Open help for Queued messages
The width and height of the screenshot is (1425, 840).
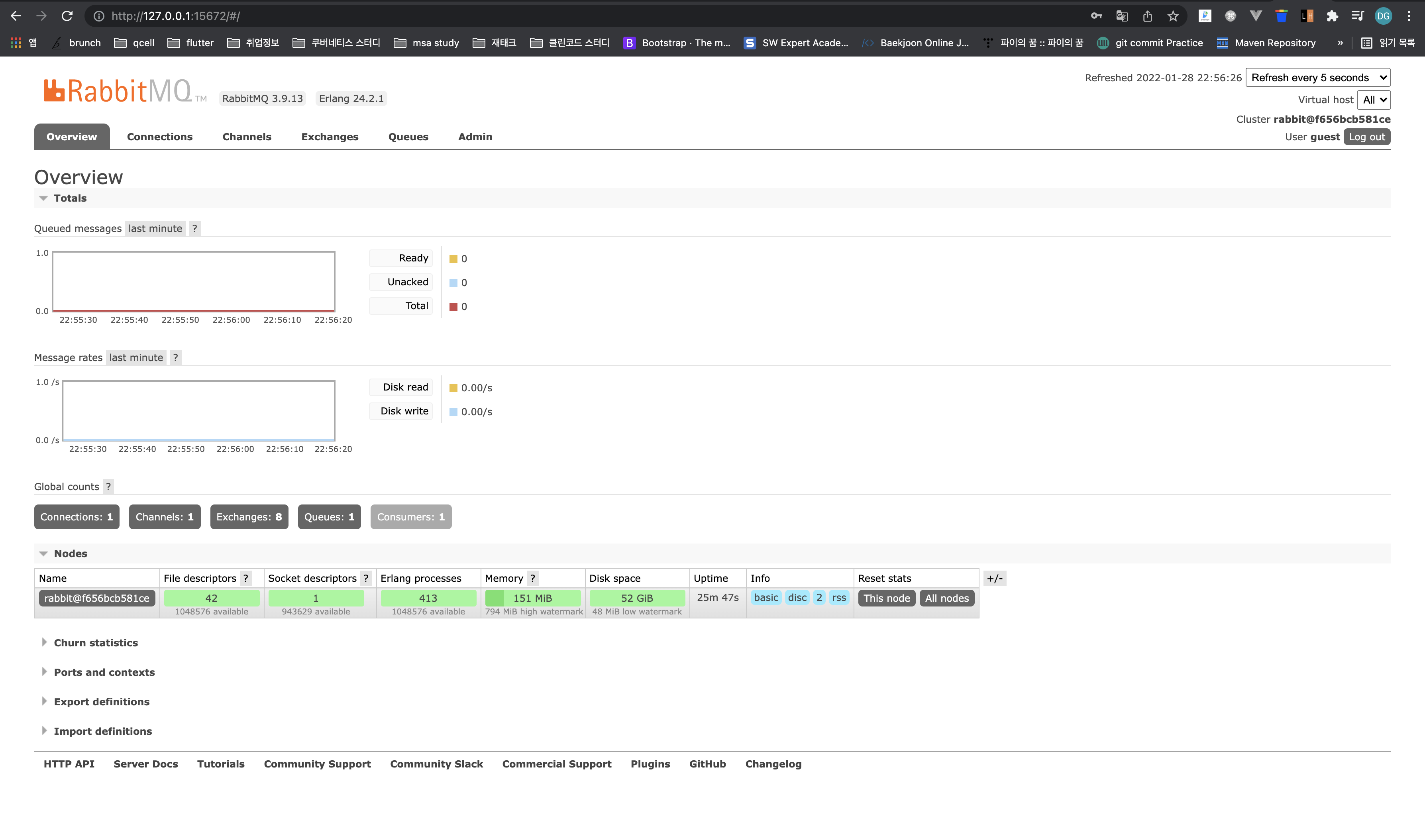coord(195,229)
